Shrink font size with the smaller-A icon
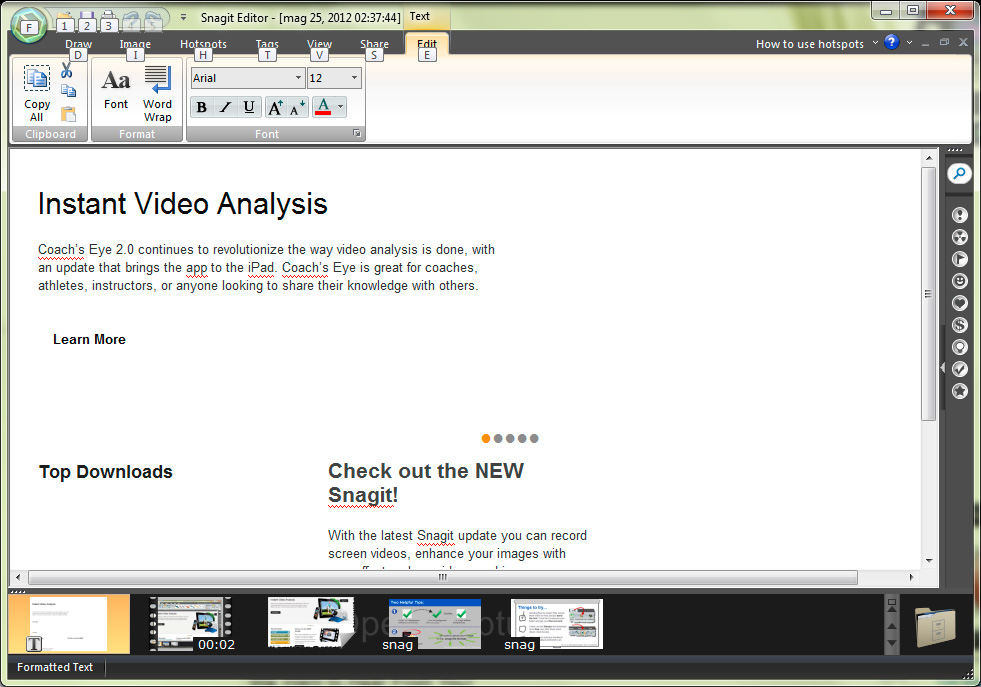981x687 pixels. click(x=297, y=108)
